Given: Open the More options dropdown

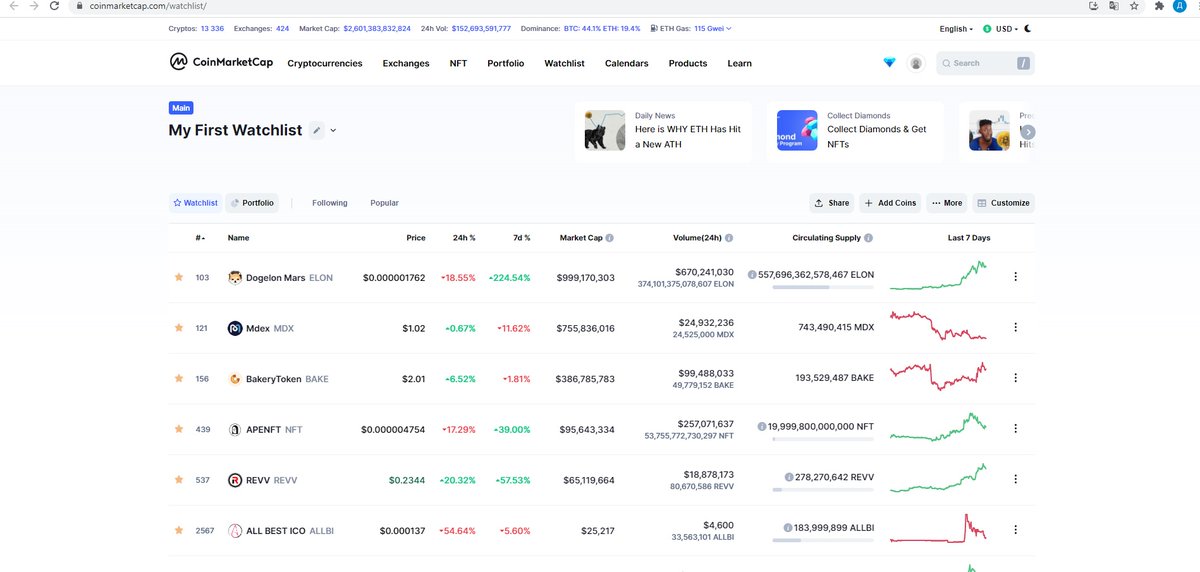Looking at the screenshot, I should tap(946, 203).
